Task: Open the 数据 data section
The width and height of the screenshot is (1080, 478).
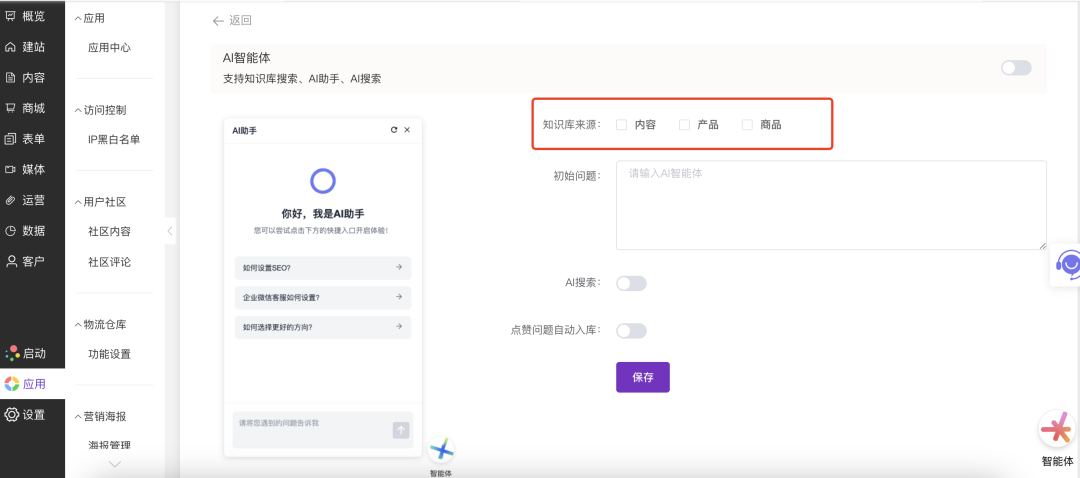Action: click(25, 230)
